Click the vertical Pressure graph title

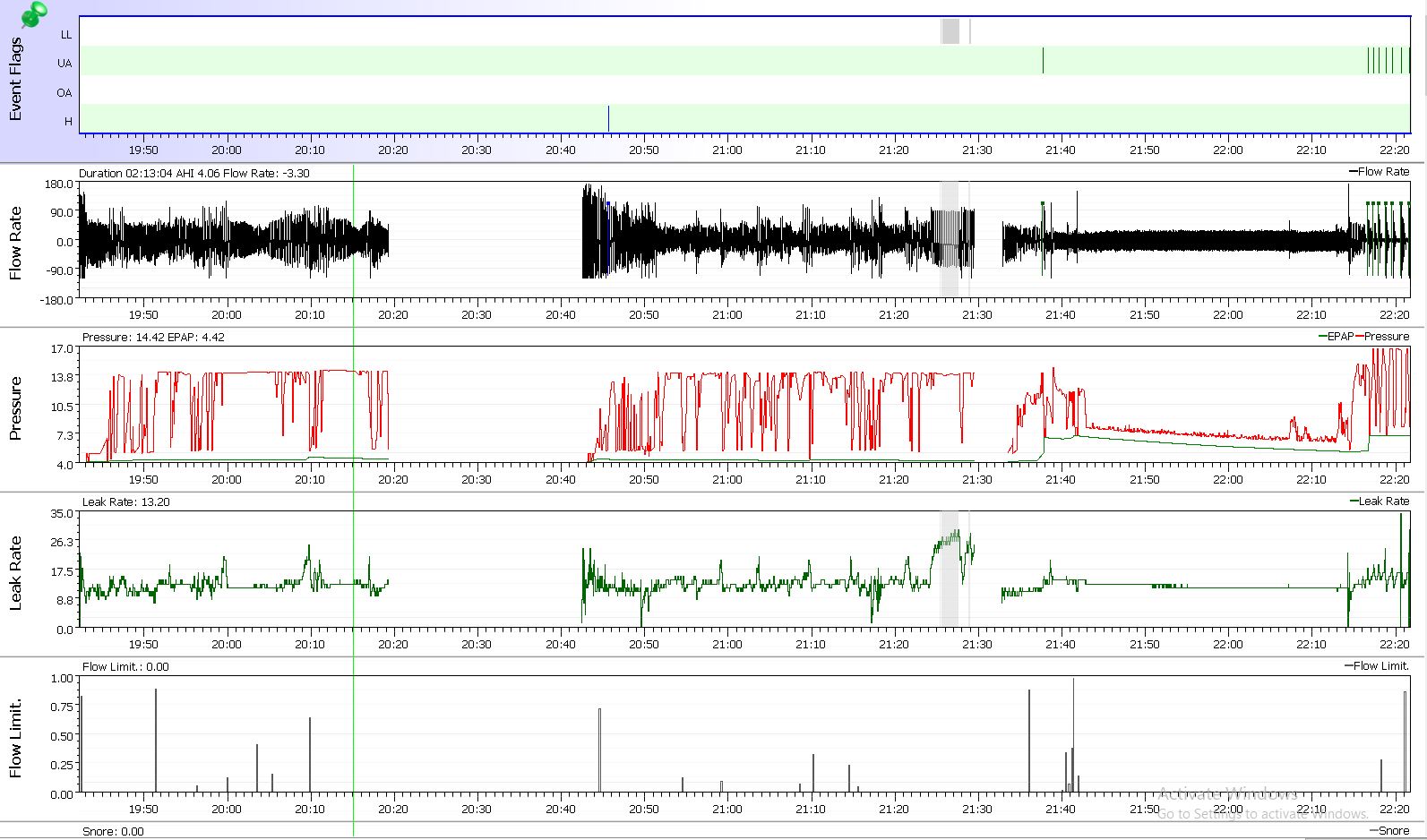pos(15,407)
